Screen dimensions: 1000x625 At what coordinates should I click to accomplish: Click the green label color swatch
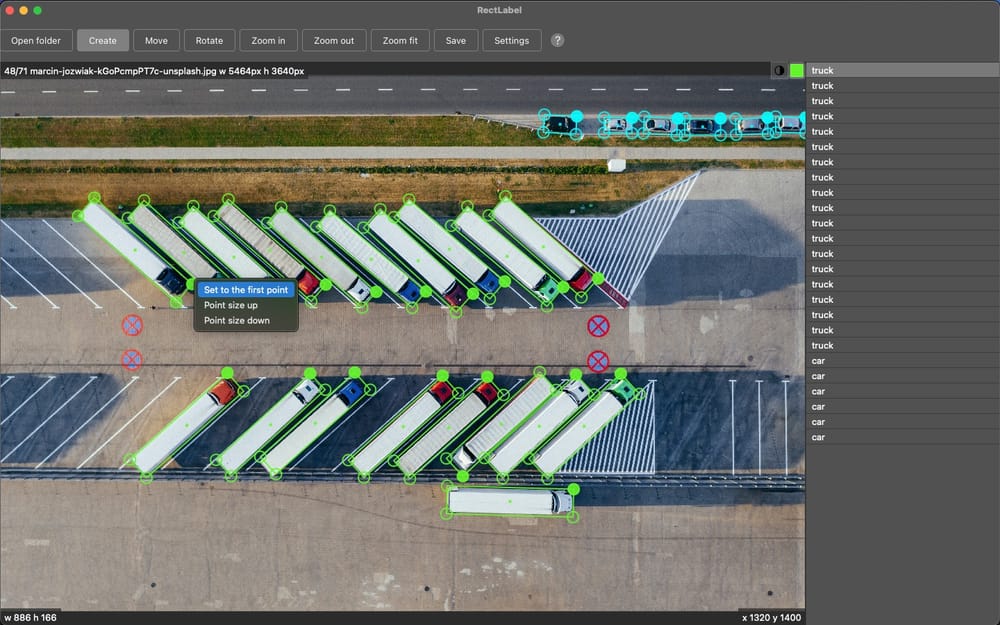[796, 71]
